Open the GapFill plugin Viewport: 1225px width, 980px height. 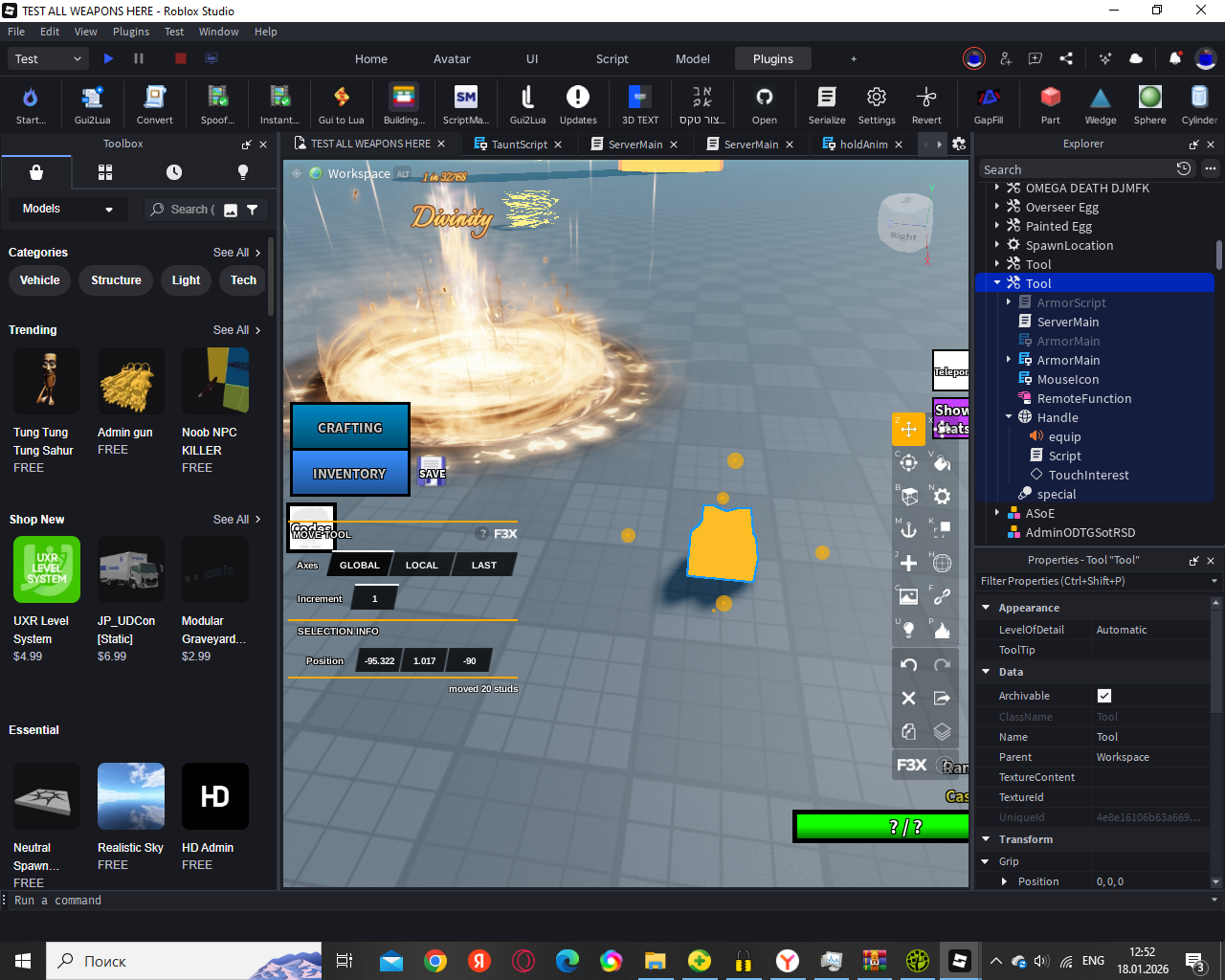(989, 104)
